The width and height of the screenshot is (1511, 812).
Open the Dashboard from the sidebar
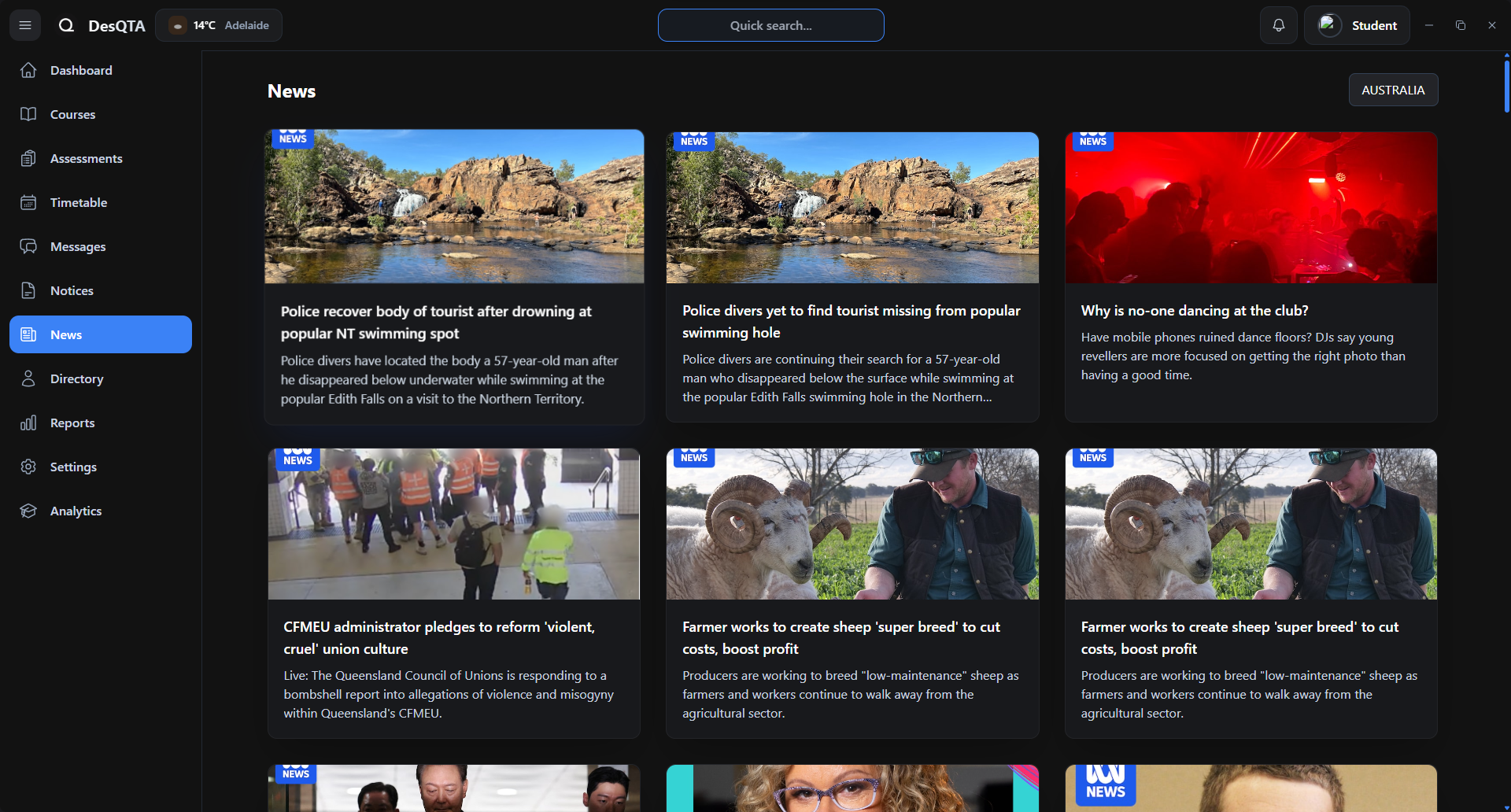pyautogui.click(x=81, y=70)
